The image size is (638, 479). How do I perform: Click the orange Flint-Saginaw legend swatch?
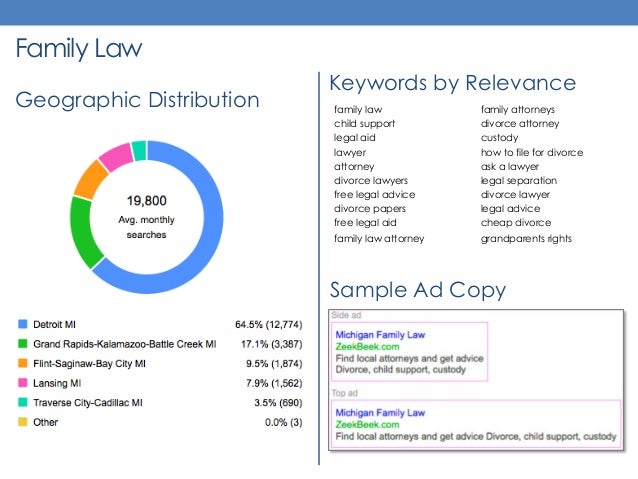pos(23,363)
